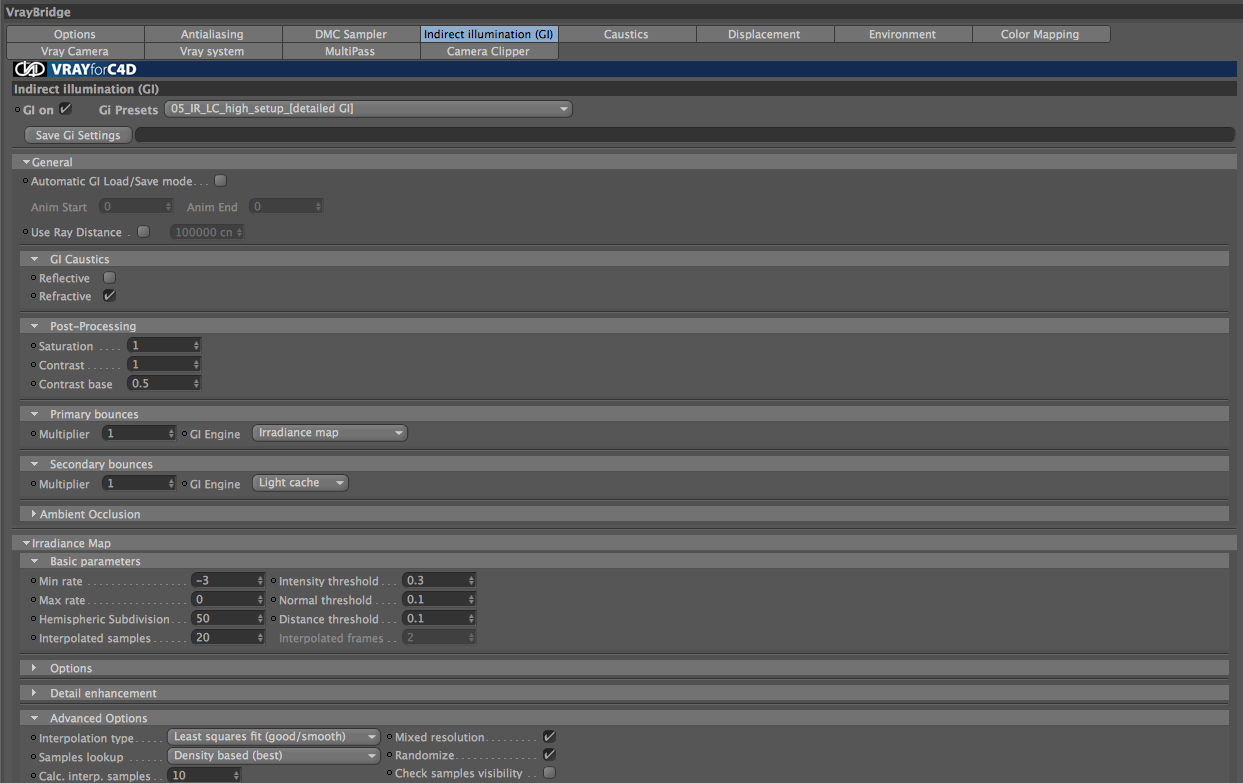Screen dimensions: 1243x783
Task: Collapse the General section
Action: pyautogui.click(x=27, y=162)
